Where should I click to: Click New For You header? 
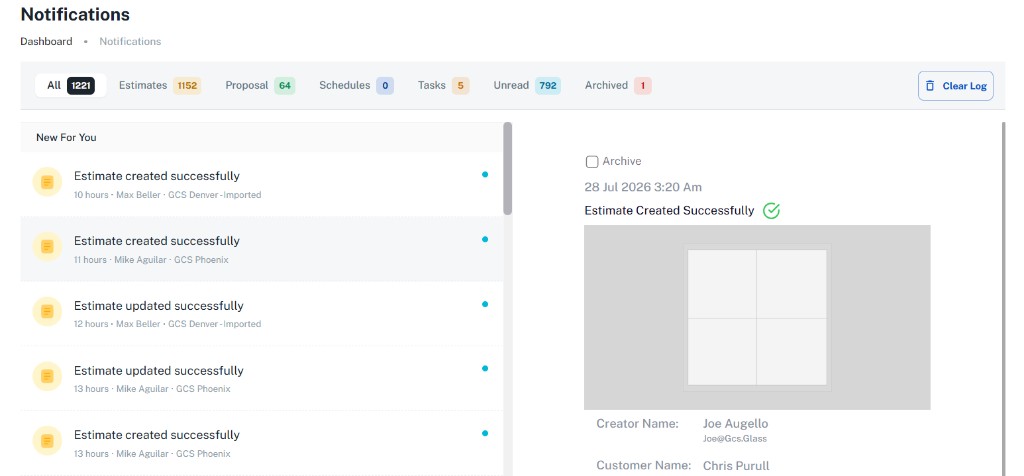tap(66, 137)
